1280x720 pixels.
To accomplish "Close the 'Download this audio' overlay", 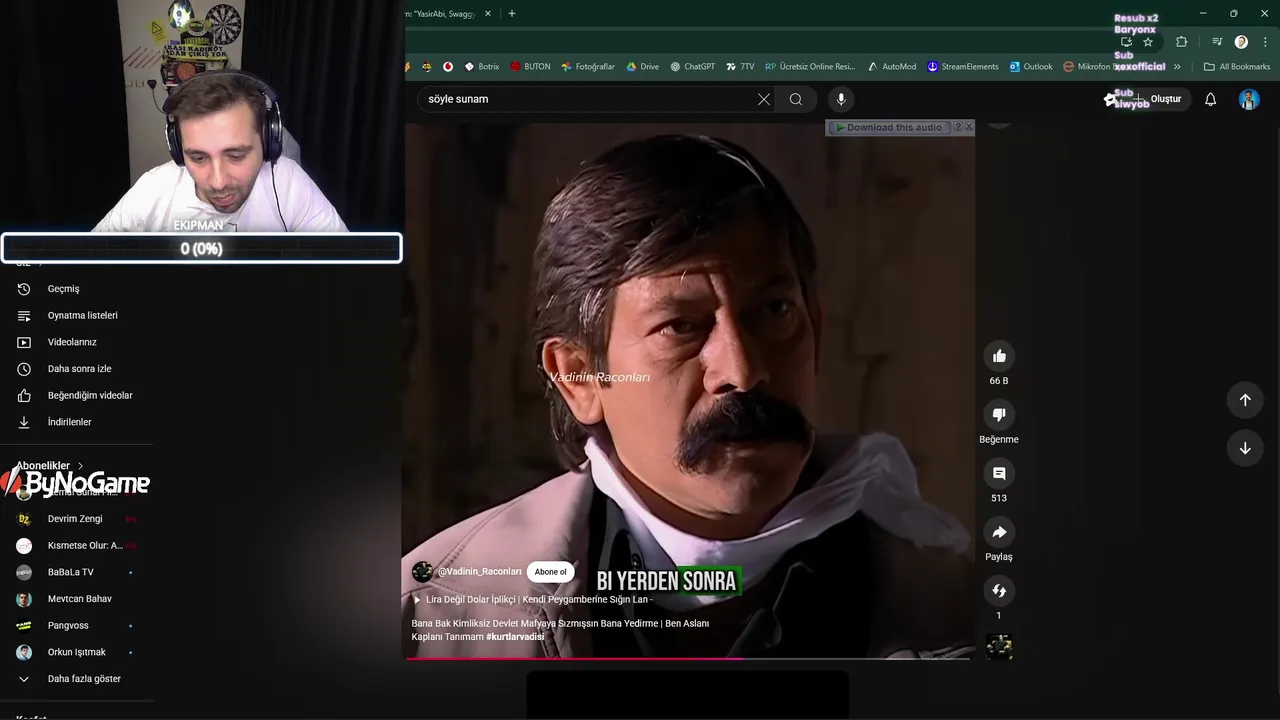I will [969, 127].
